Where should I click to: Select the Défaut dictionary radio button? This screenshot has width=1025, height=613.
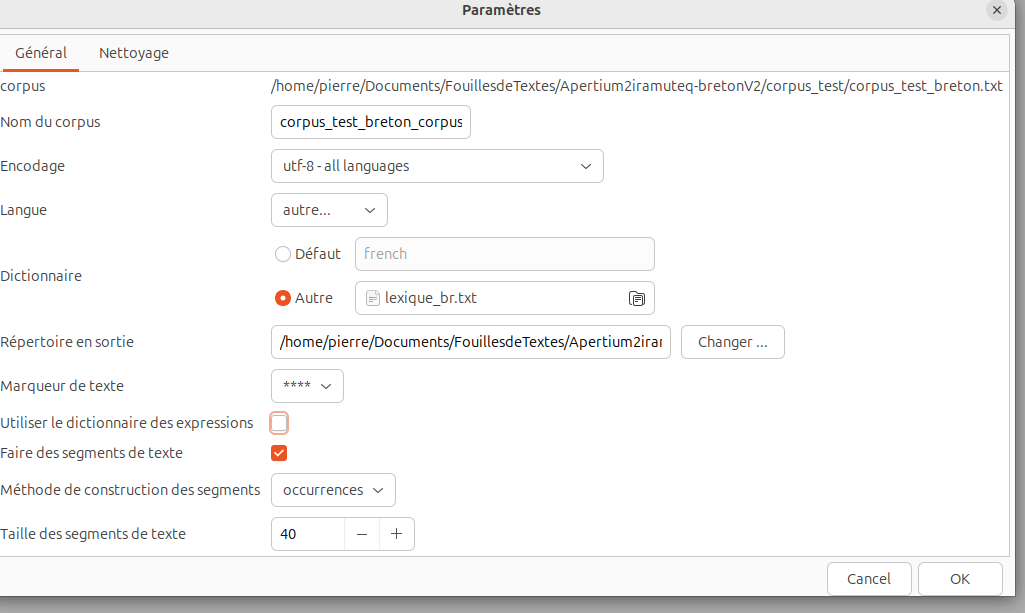282,254
